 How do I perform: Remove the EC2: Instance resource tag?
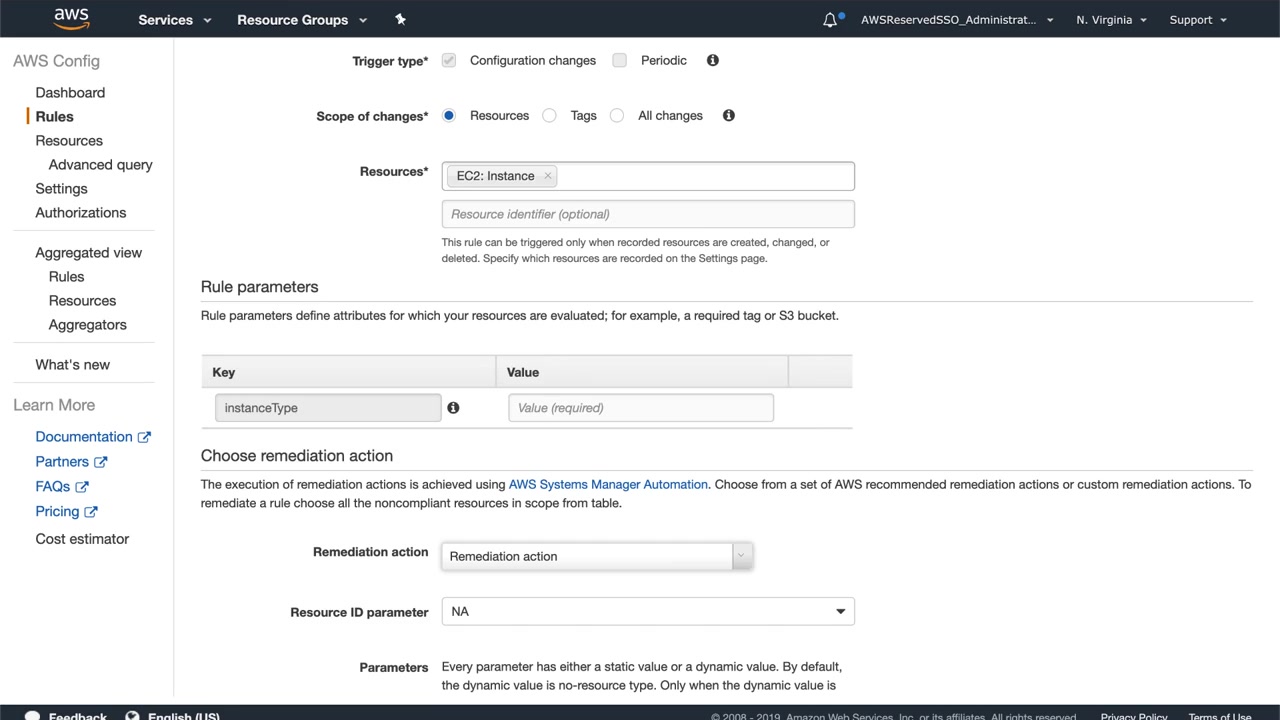click(548, 176)
